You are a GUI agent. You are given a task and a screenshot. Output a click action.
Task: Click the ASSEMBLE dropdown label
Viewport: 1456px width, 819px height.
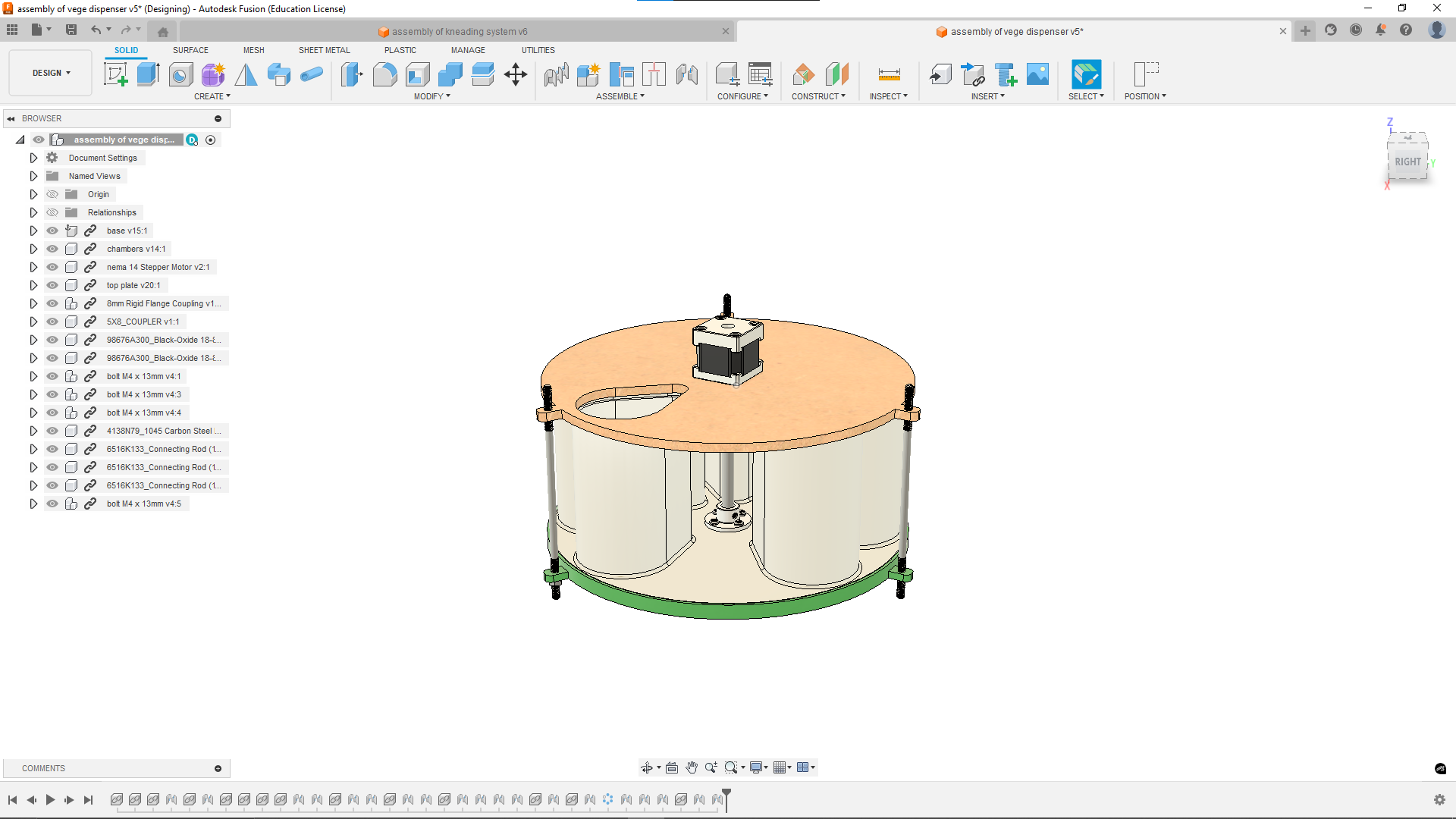[620, 96]
